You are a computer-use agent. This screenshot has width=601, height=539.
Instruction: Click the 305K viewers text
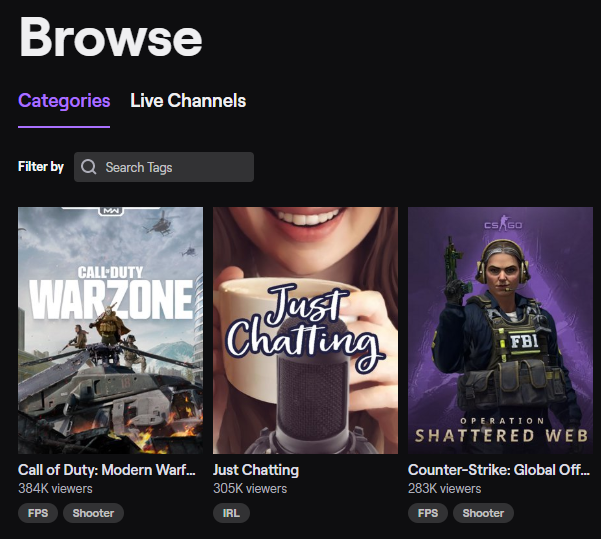(x=250, y=489)
